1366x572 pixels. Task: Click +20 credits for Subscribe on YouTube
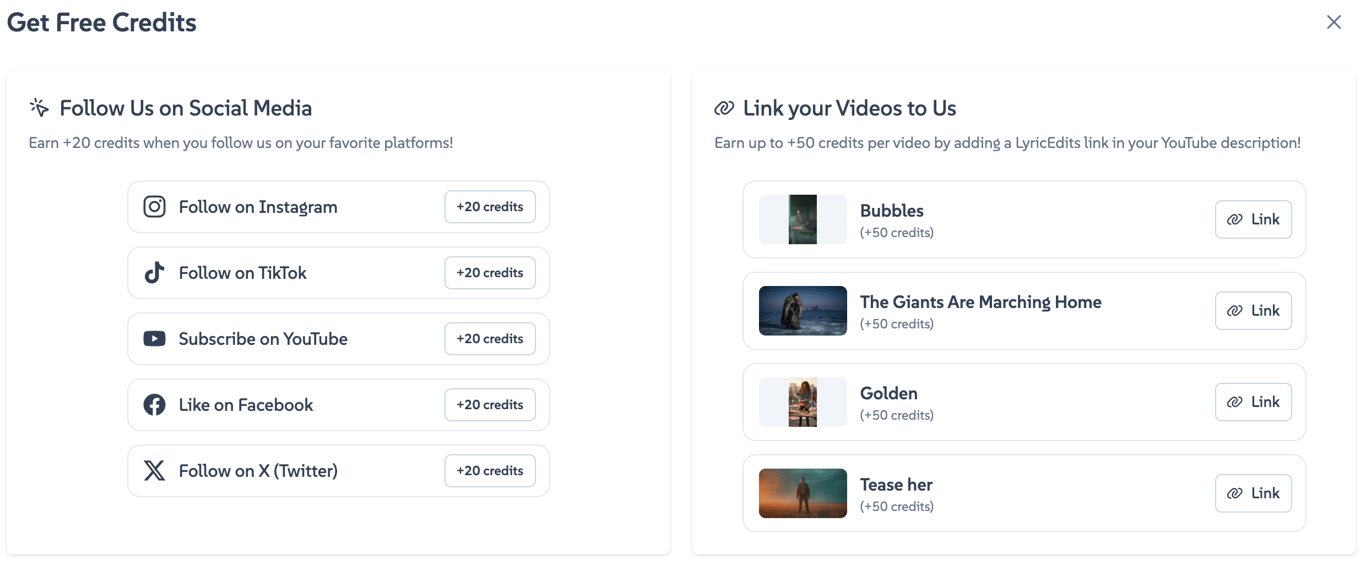[x=490, y=339]
